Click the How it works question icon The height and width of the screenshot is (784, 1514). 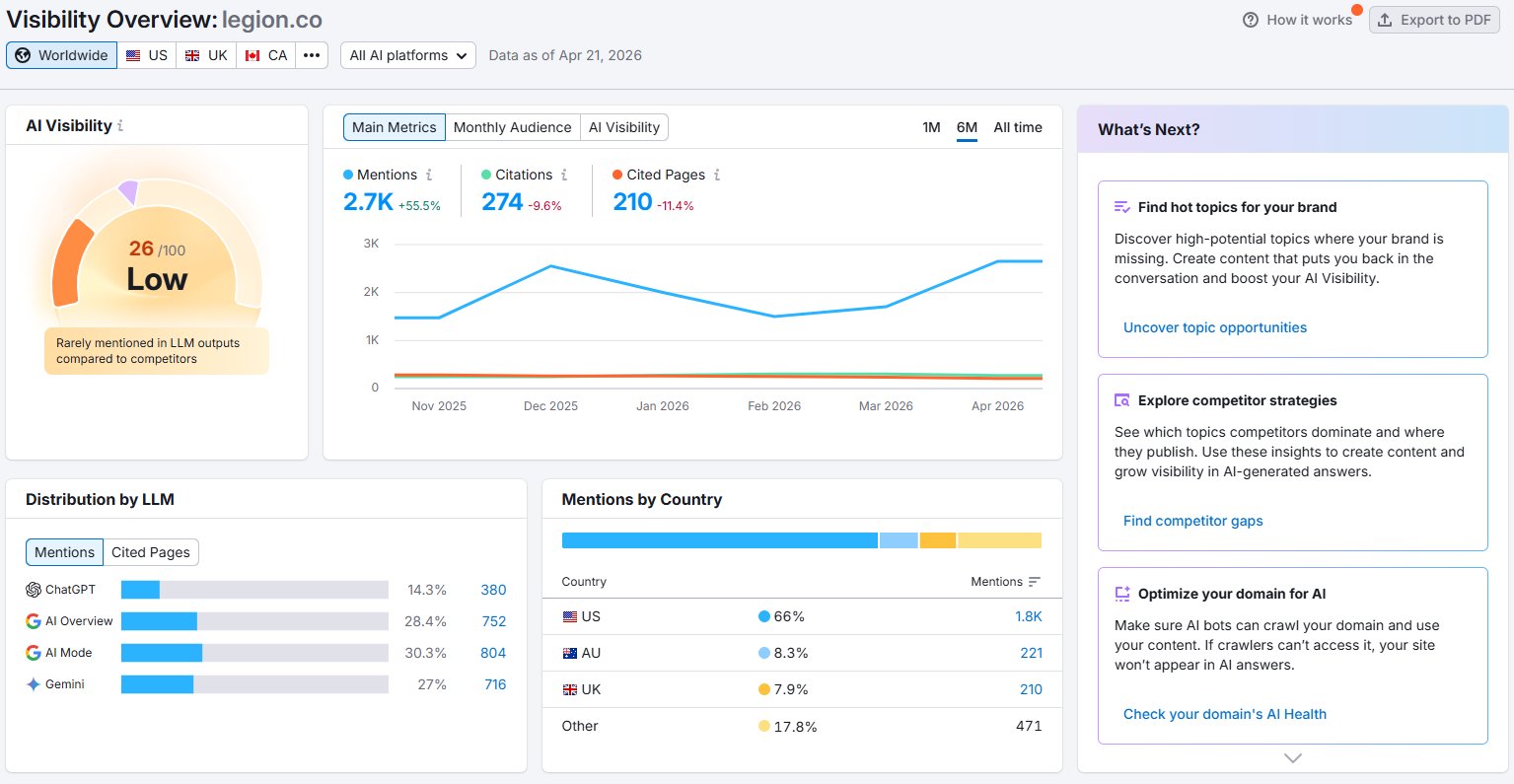[1251, 20]
